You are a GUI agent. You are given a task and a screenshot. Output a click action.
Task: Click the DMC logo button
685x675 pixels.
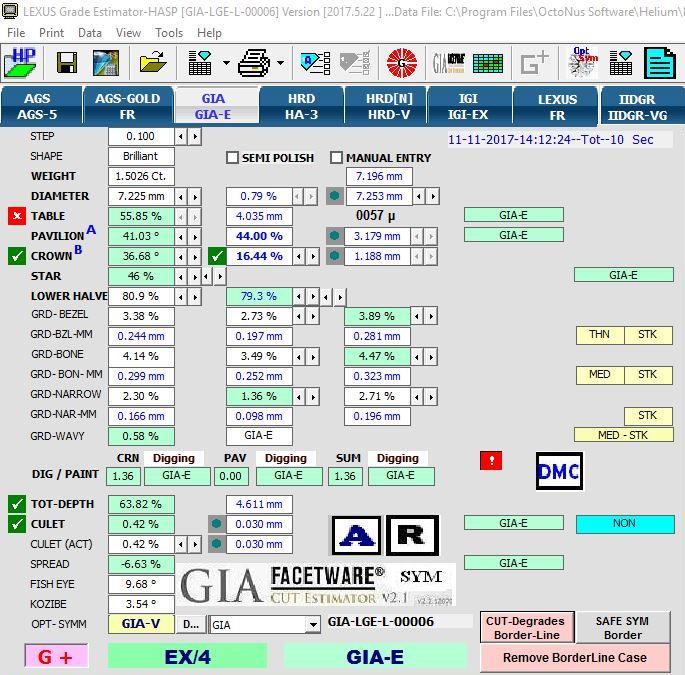(x=559, y=471)
